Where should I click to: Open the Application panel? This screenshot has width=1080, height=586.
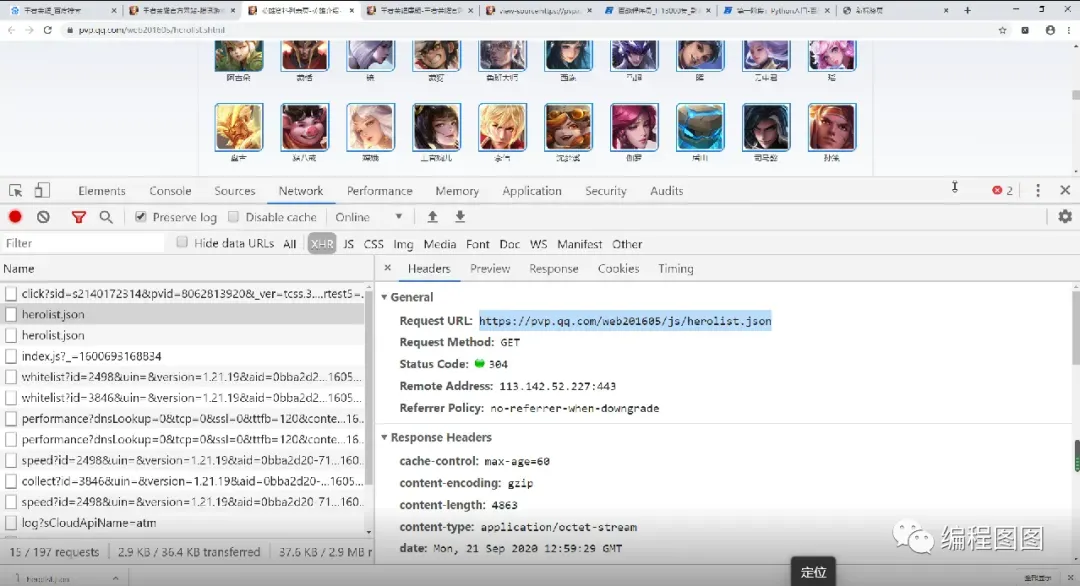click(532, 191)
